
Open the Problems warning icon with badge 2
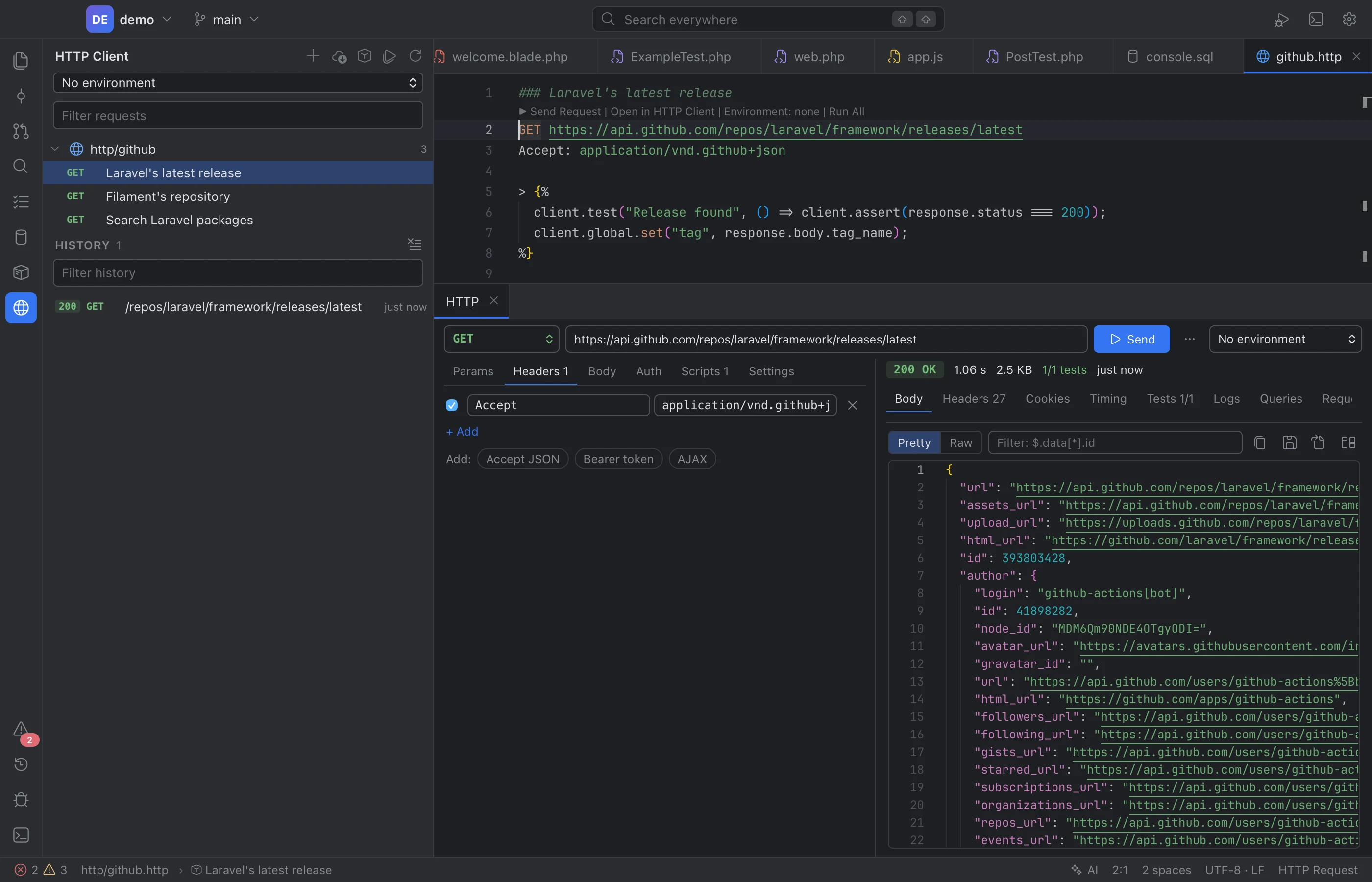pyautogui.click(x=21, y=729)
